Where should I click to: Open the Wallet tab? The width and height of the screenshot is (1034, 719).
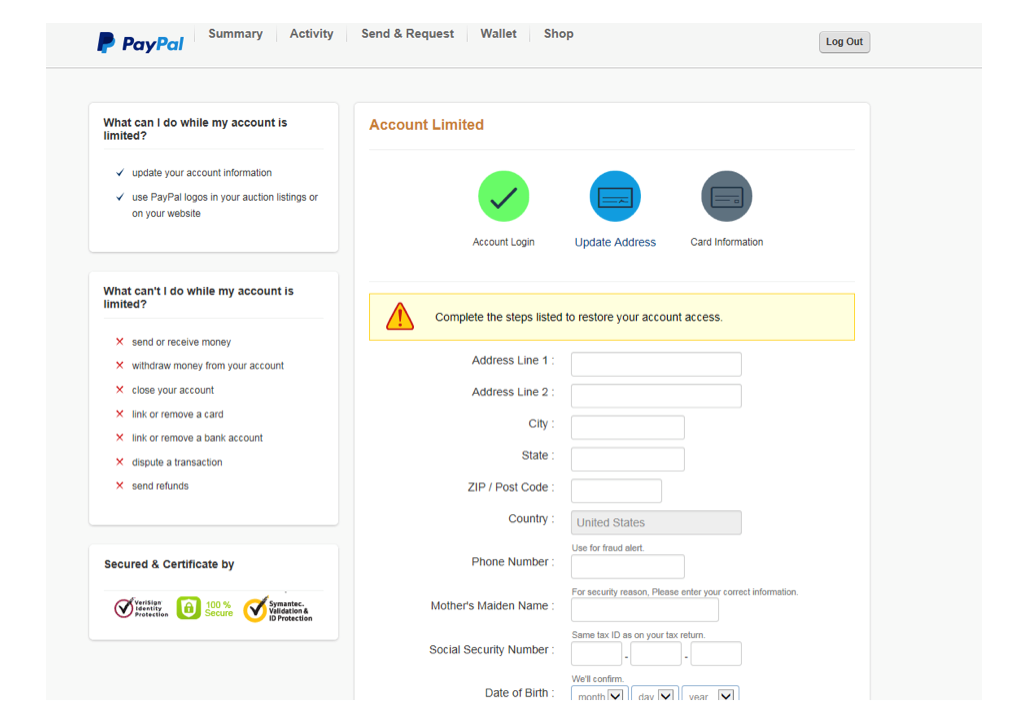[x=498, y=34]
